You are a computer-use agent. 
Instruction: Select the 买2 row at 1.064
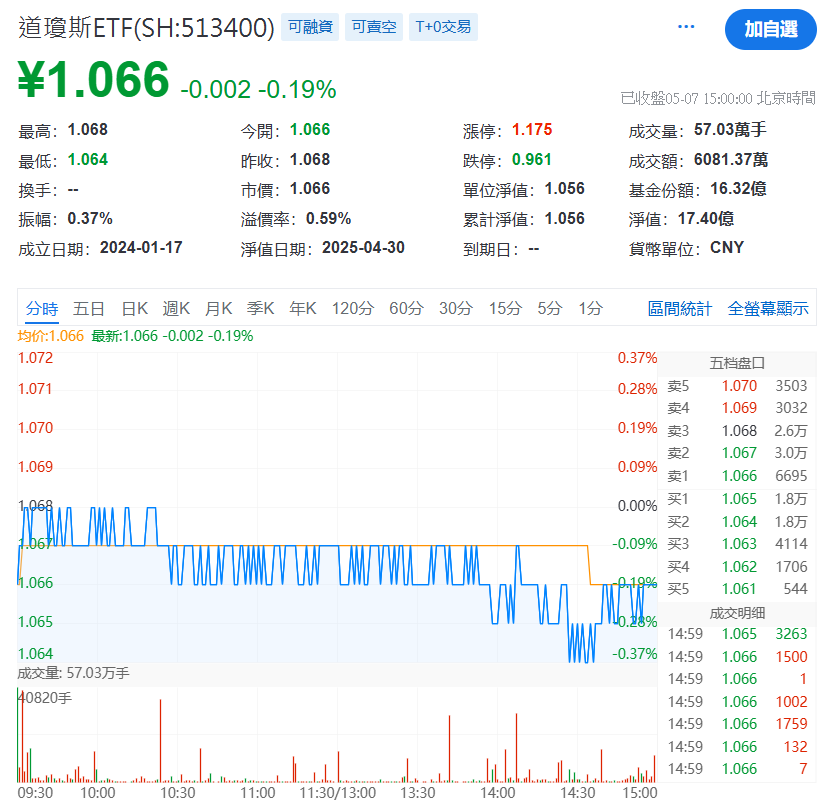(x=737, y=522)
